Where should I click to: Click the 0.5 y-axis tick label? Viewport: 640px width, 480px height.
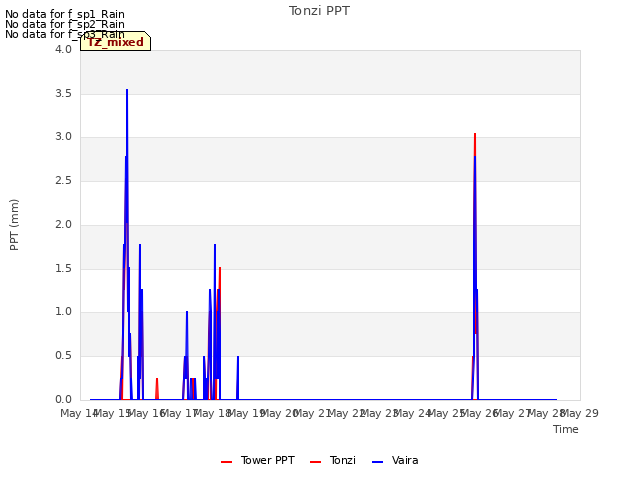click(63, 356)
